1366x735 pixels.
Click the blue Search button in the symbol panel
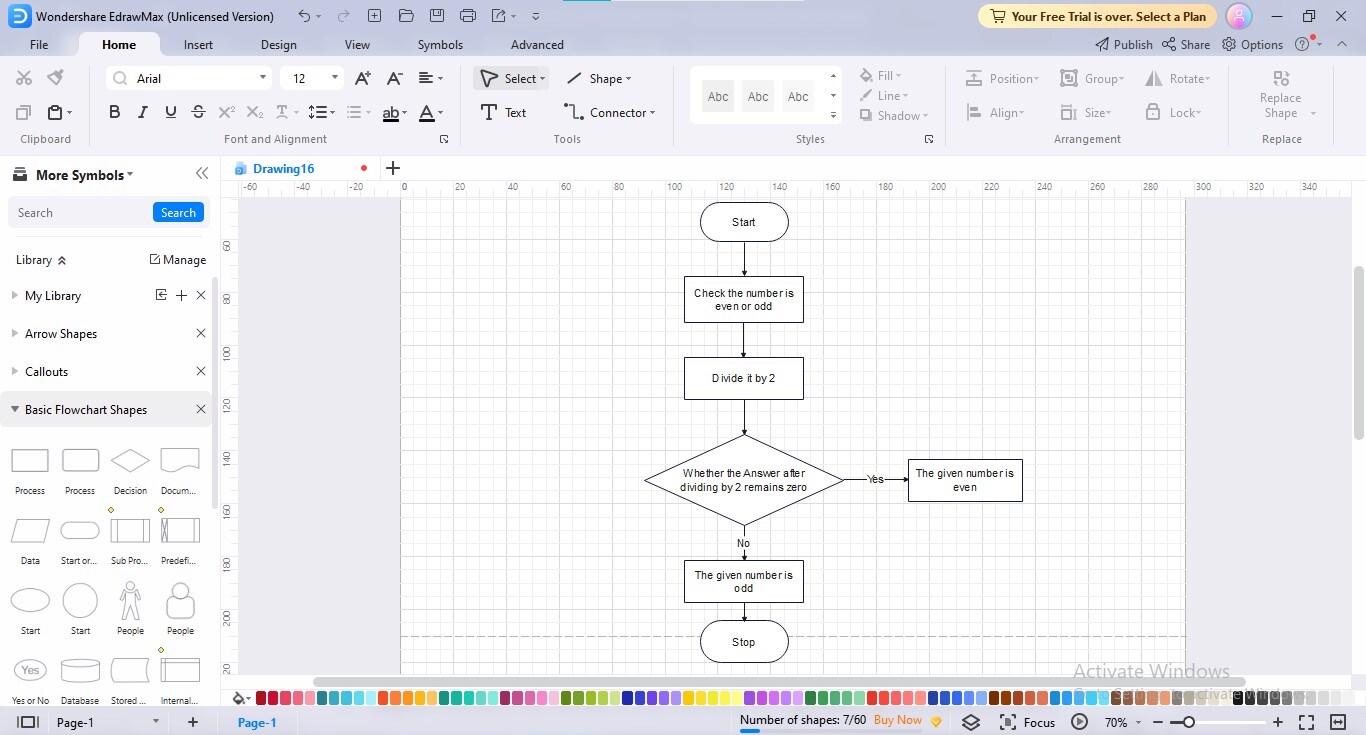pos(177,212)
